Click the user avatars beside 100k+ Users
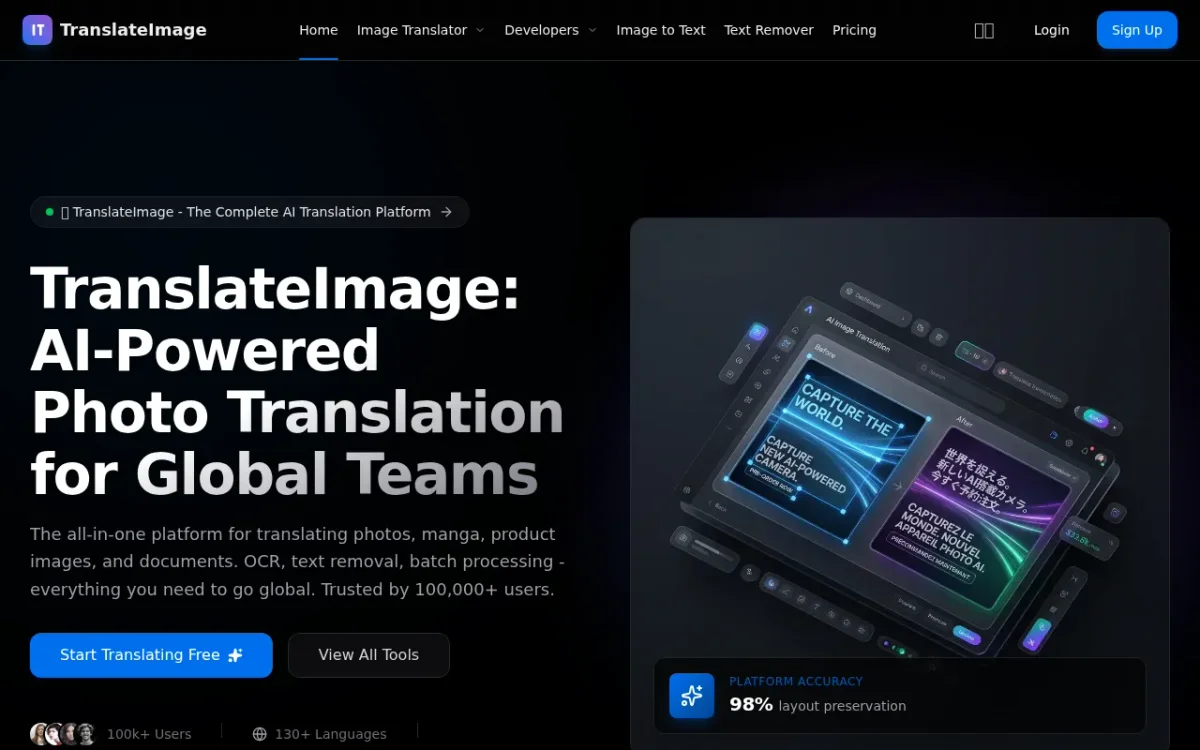The image size is (1200, 750). [63, 734]
